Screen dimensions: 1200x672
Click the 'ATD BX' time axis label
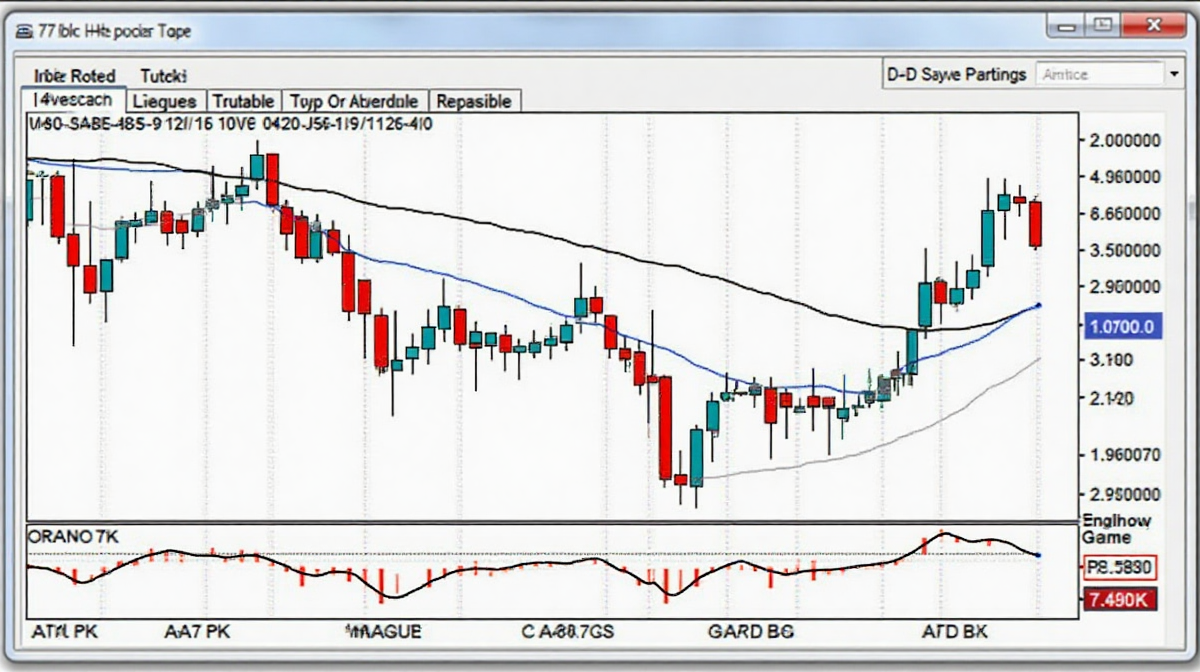[953, 632]
